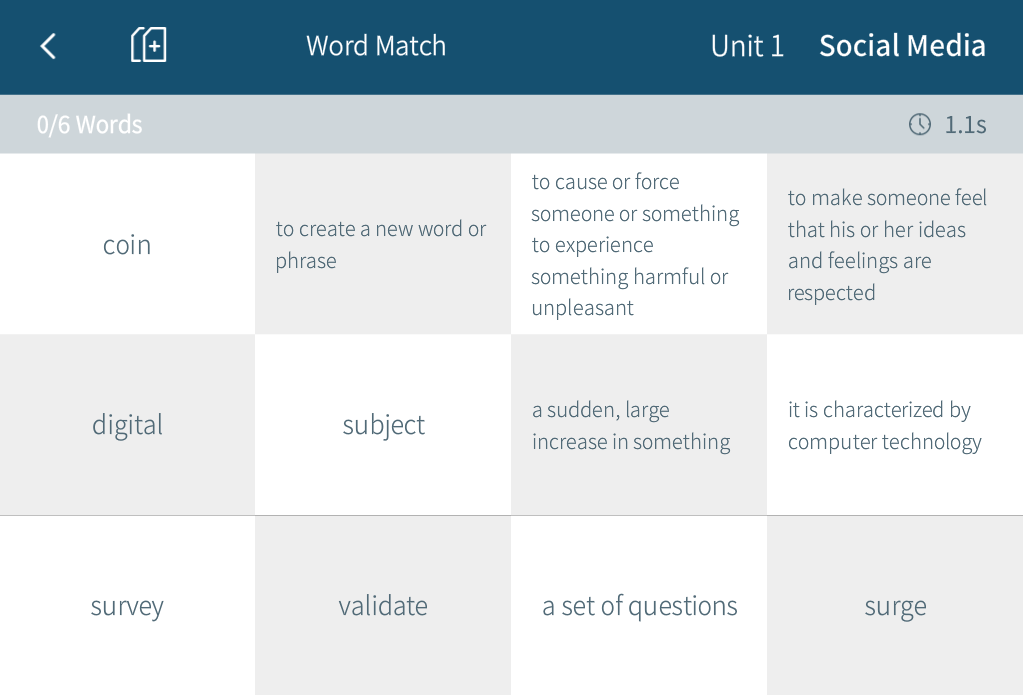This screenshot has width=1023, height=695.
Task: Choose definition 'a set of questions'
Action: [639, 606]
